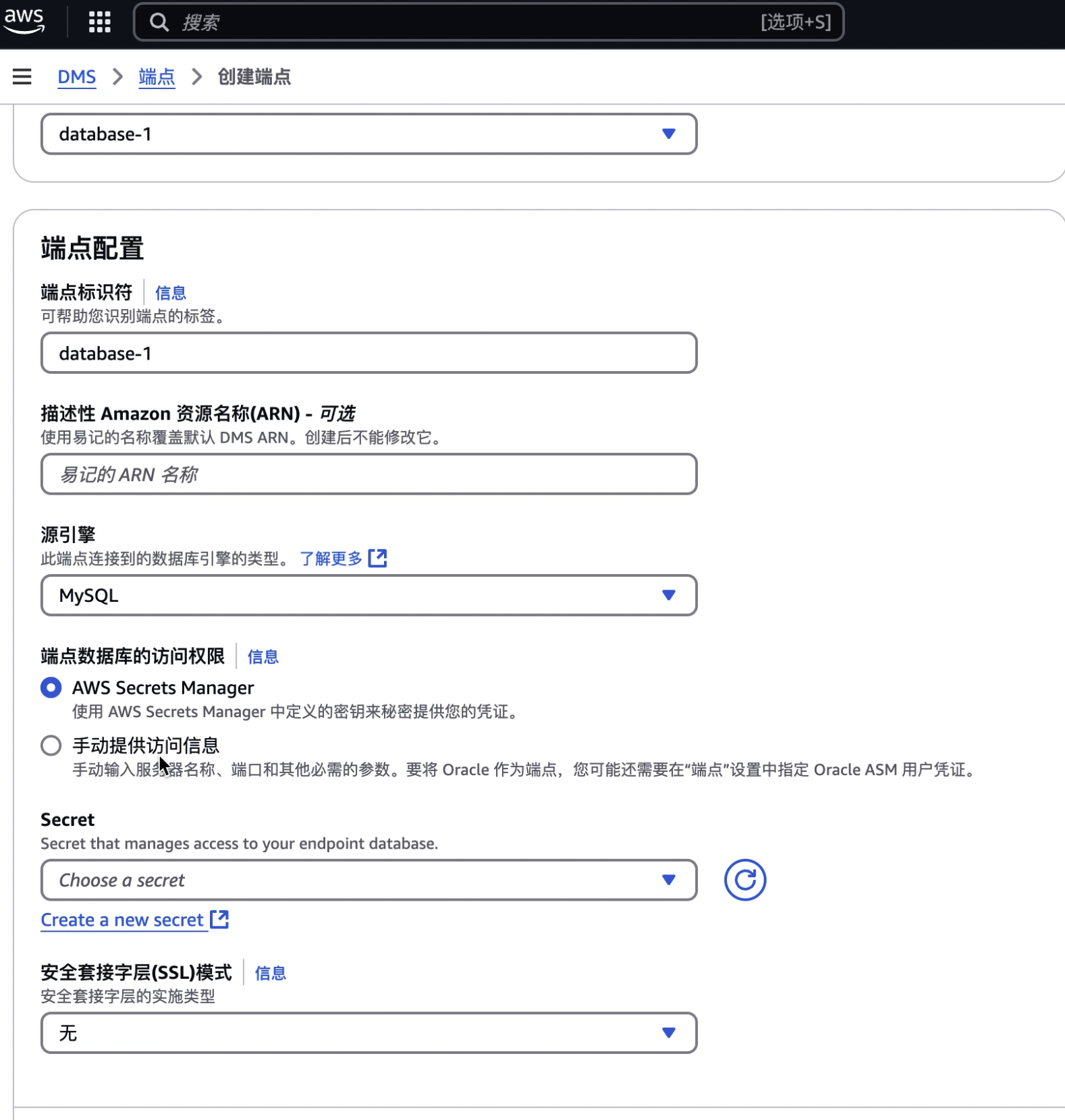Viewport: 1065px width, 1120px height.
Task: Click external link icon after Create a new secret
Action: coord(219,919)
